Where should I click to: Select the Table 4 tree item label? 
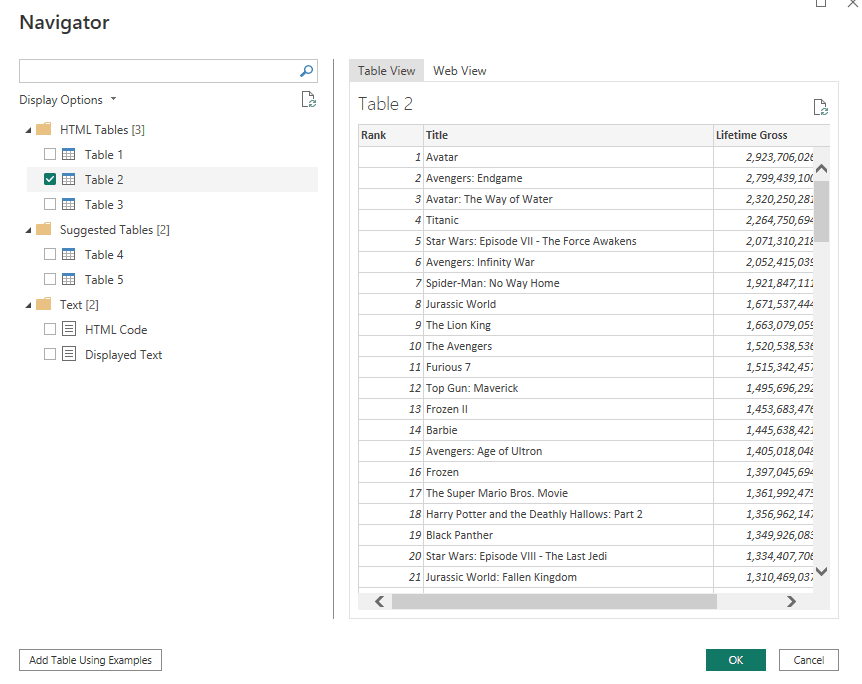pos(104,255)
